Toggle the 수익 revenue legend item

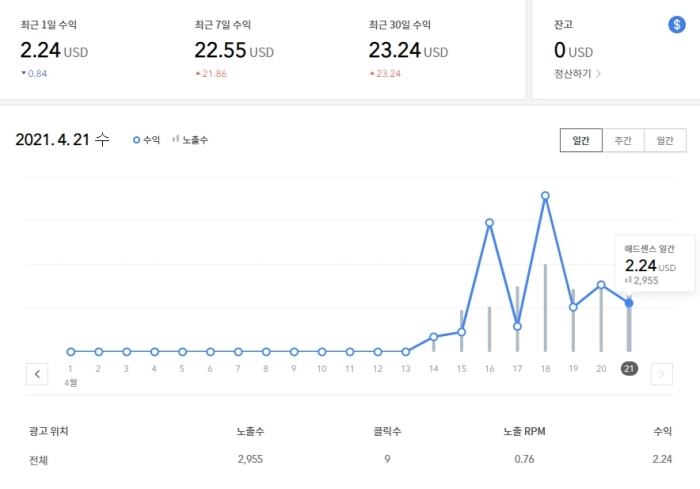146,140
